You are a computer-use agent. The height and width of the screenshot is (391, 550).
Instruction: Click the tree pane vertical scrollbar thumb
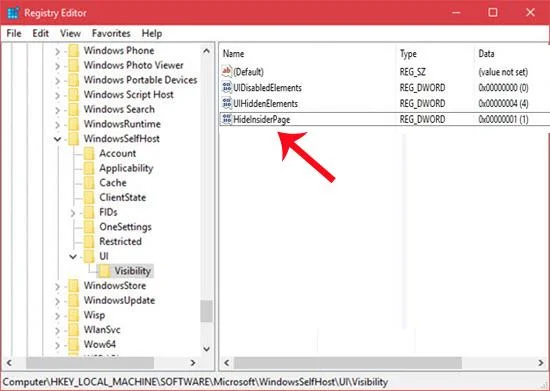[206, 311]
